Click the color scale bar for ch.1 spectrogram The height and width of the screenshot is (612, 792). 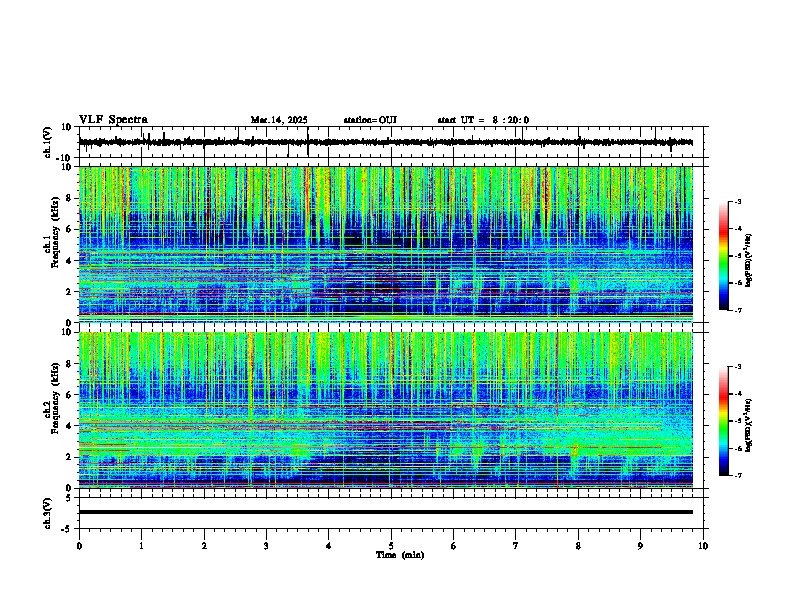724,256
